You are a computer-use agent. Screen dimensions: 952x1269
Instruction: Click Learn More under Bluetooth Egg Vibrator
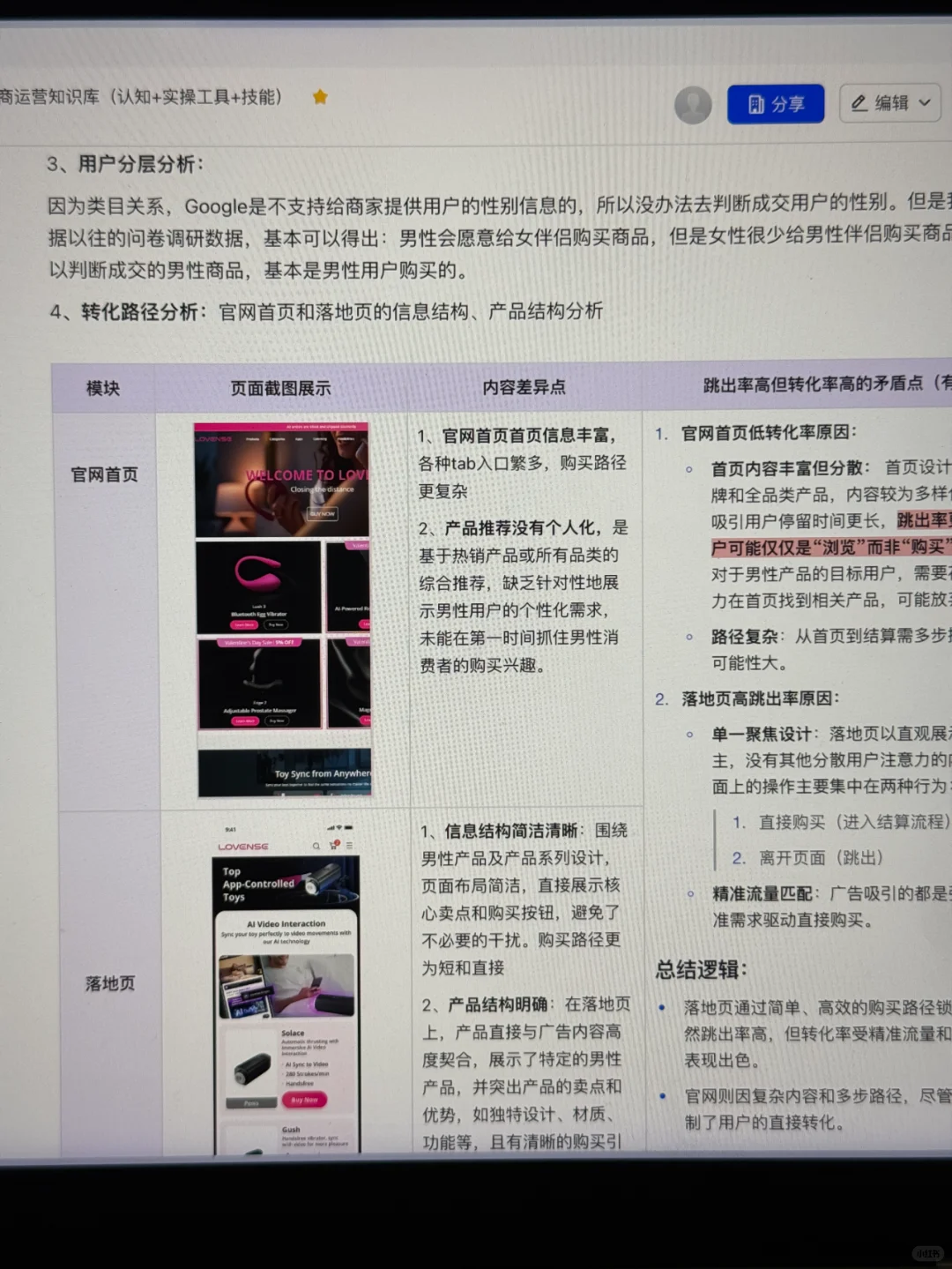point(244,625)
